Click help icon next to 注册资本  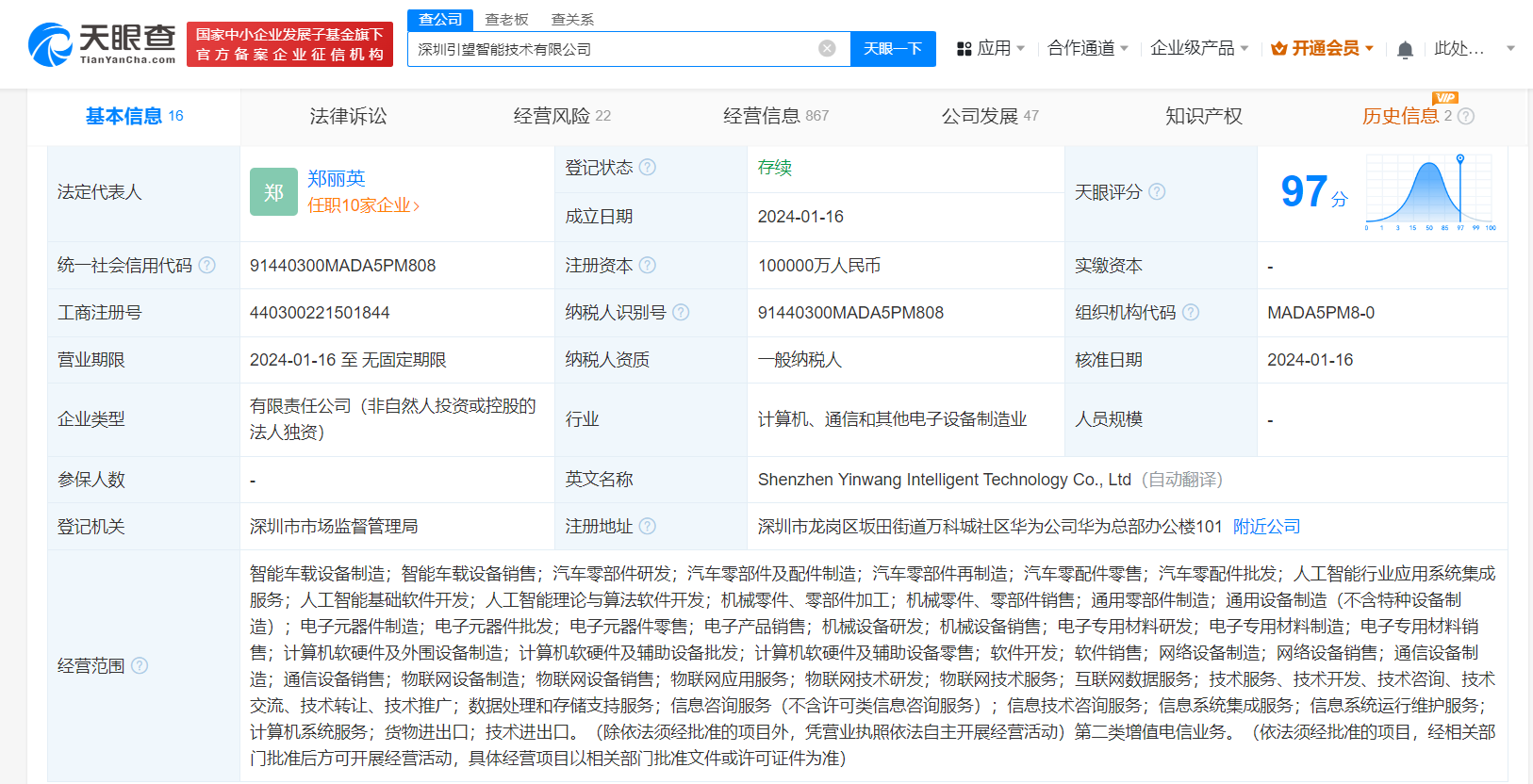tap(648, 266)
